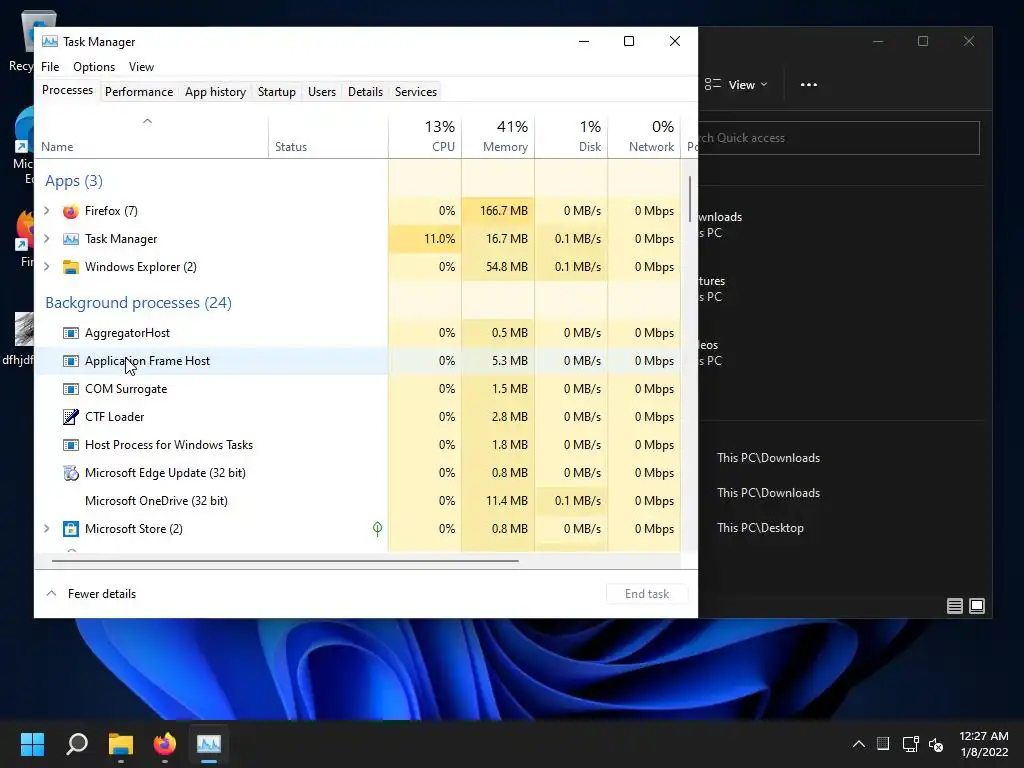Switch to the Users tab
Screen dimensions: 1024x768
pyautogui.click(x=322, y=92)
